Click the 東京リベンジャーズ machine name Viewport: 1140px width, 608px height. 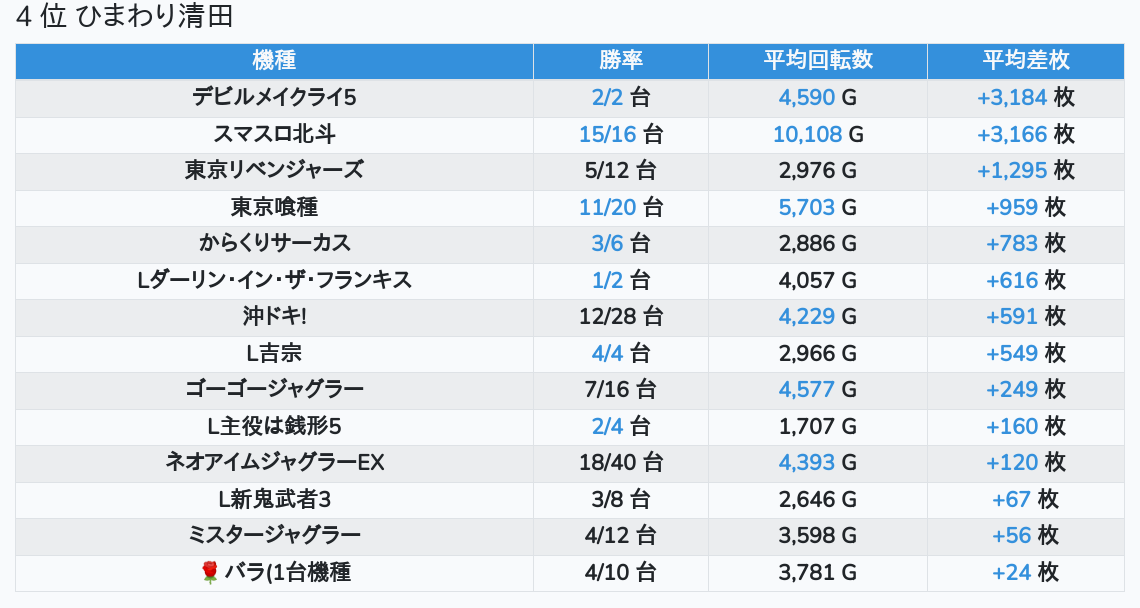point(274,170)
